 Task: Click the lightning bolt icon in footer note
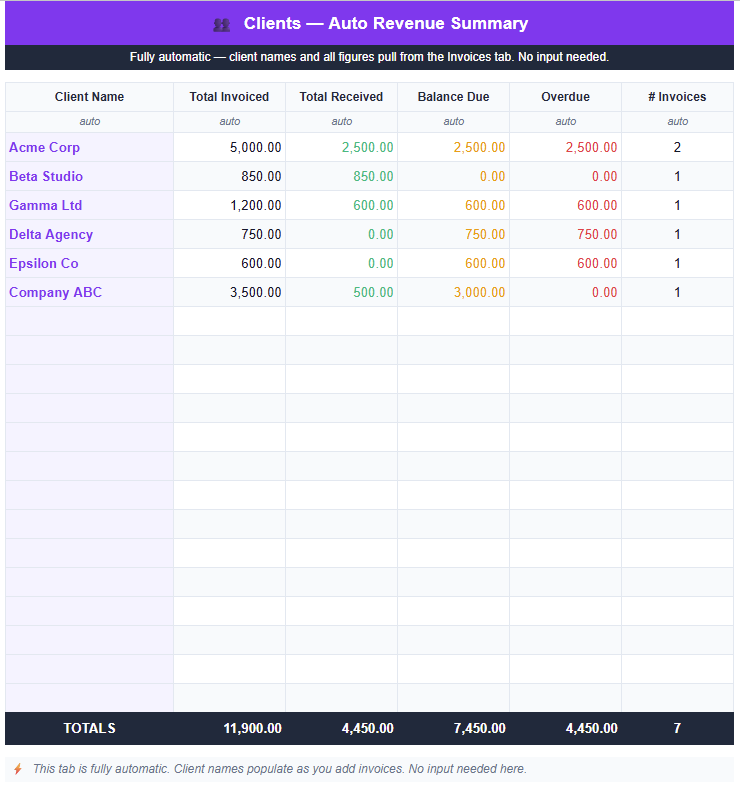[18, 769]
